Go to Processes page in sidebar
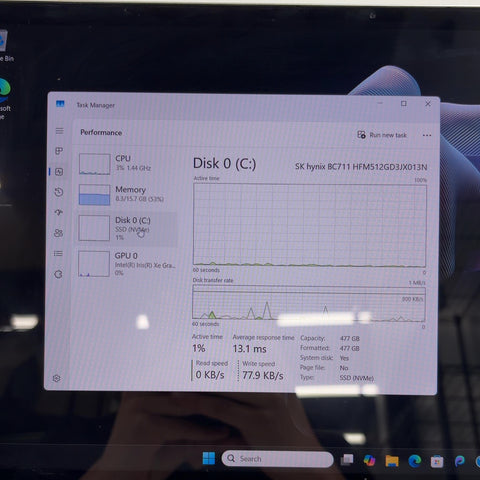 (x=59, y=151)
